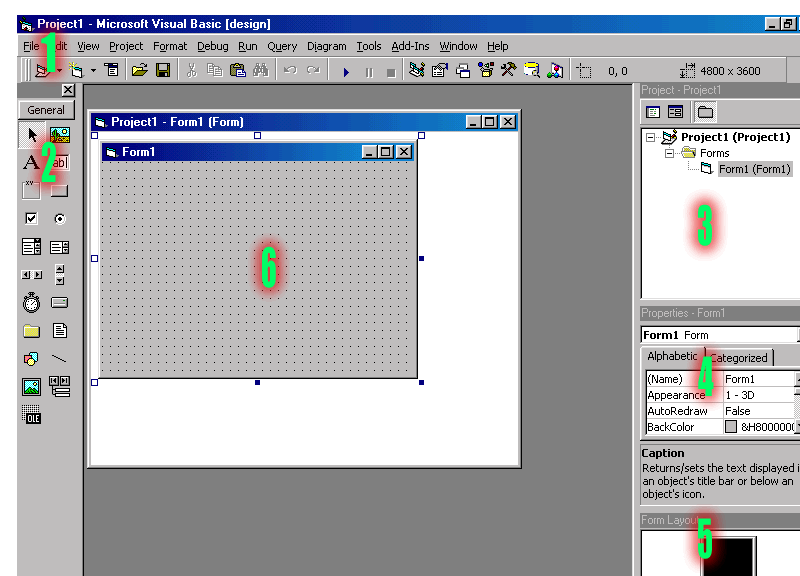Viewport: 800px width, 576px height.
Task: Open the Menu Editor from the toolbar
Action: (111, 70)
